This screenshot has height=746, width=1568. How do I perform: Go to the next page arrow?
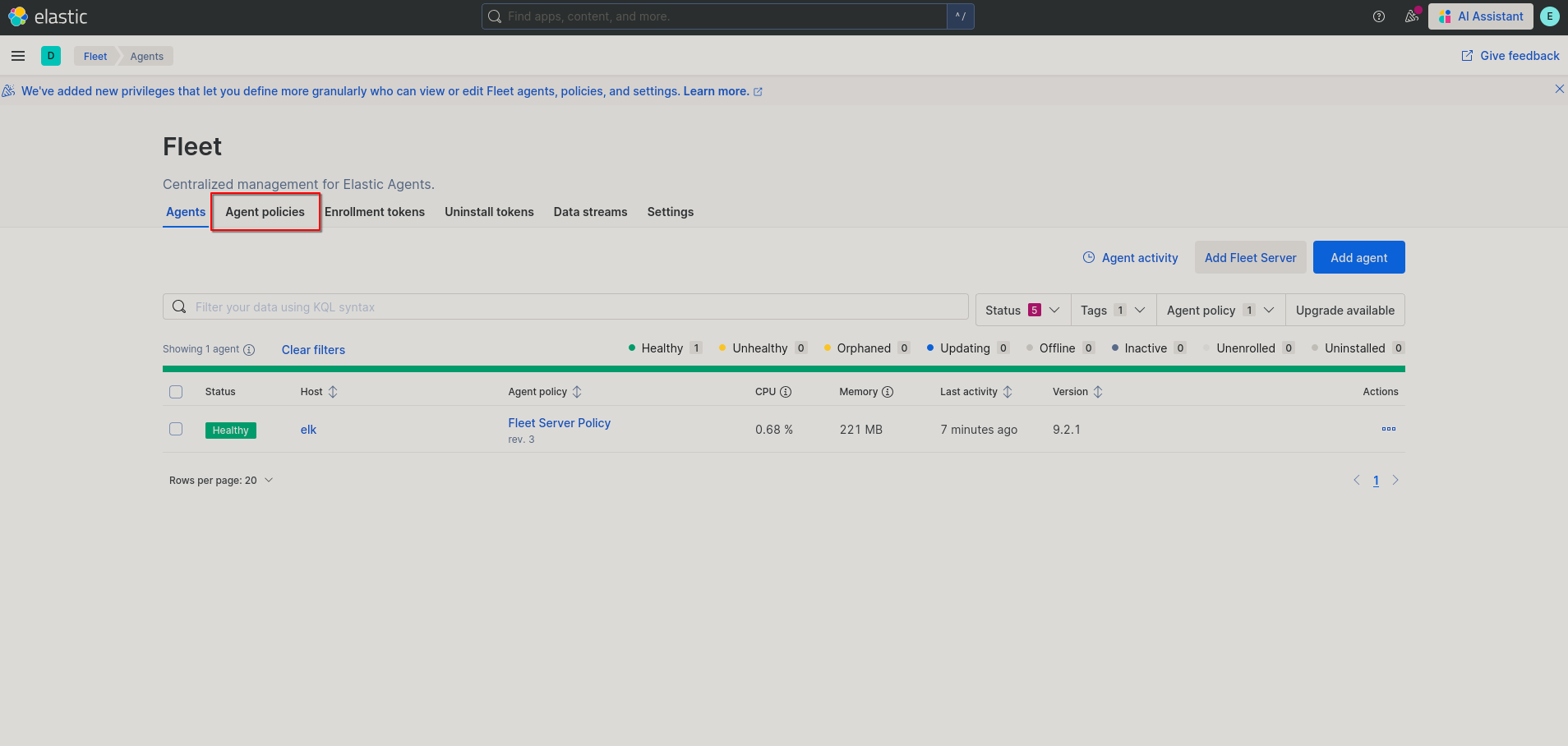pyautogui.click(x=1395, y=481)
